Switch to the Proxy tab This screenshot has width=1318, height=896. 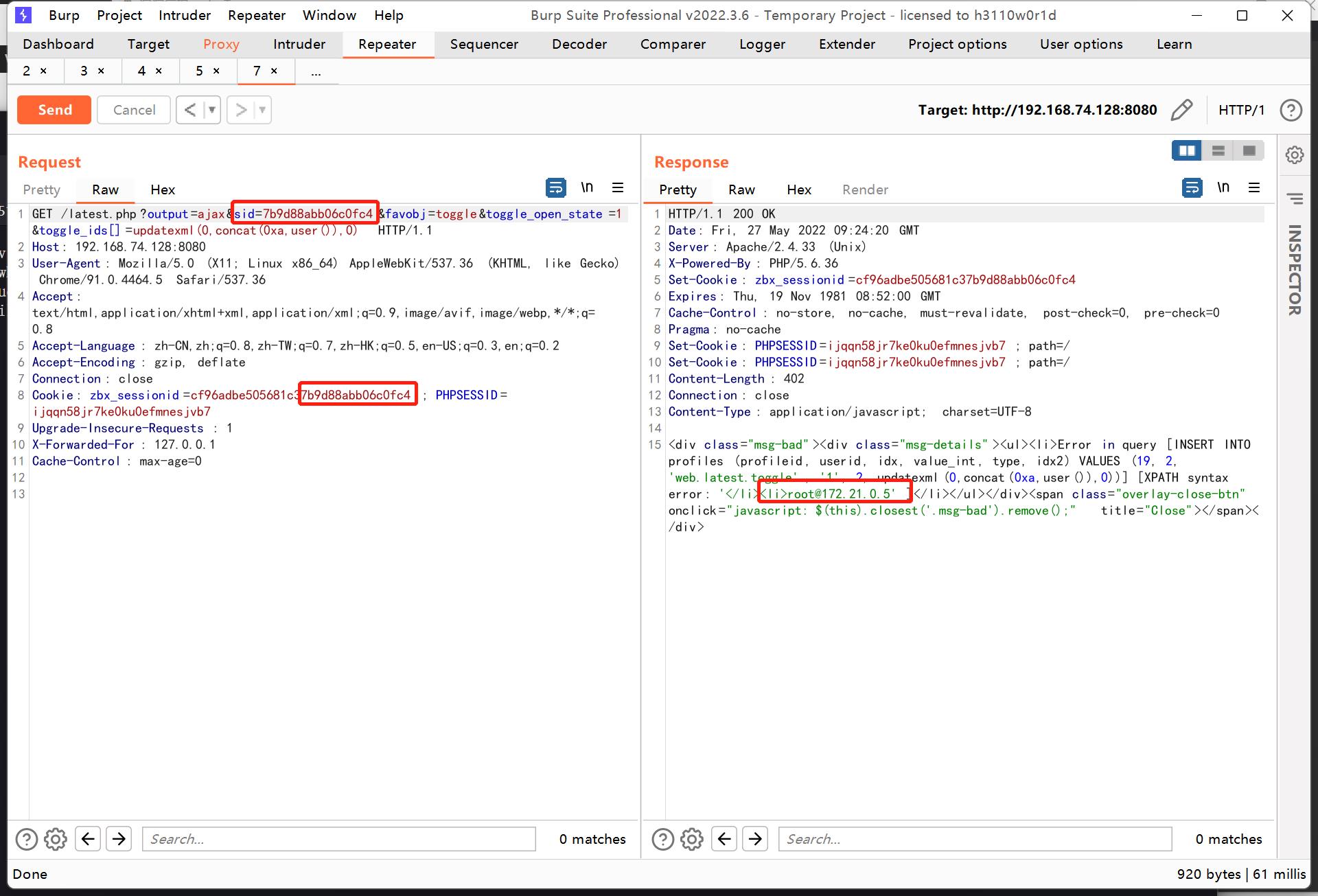click(221, 44)
